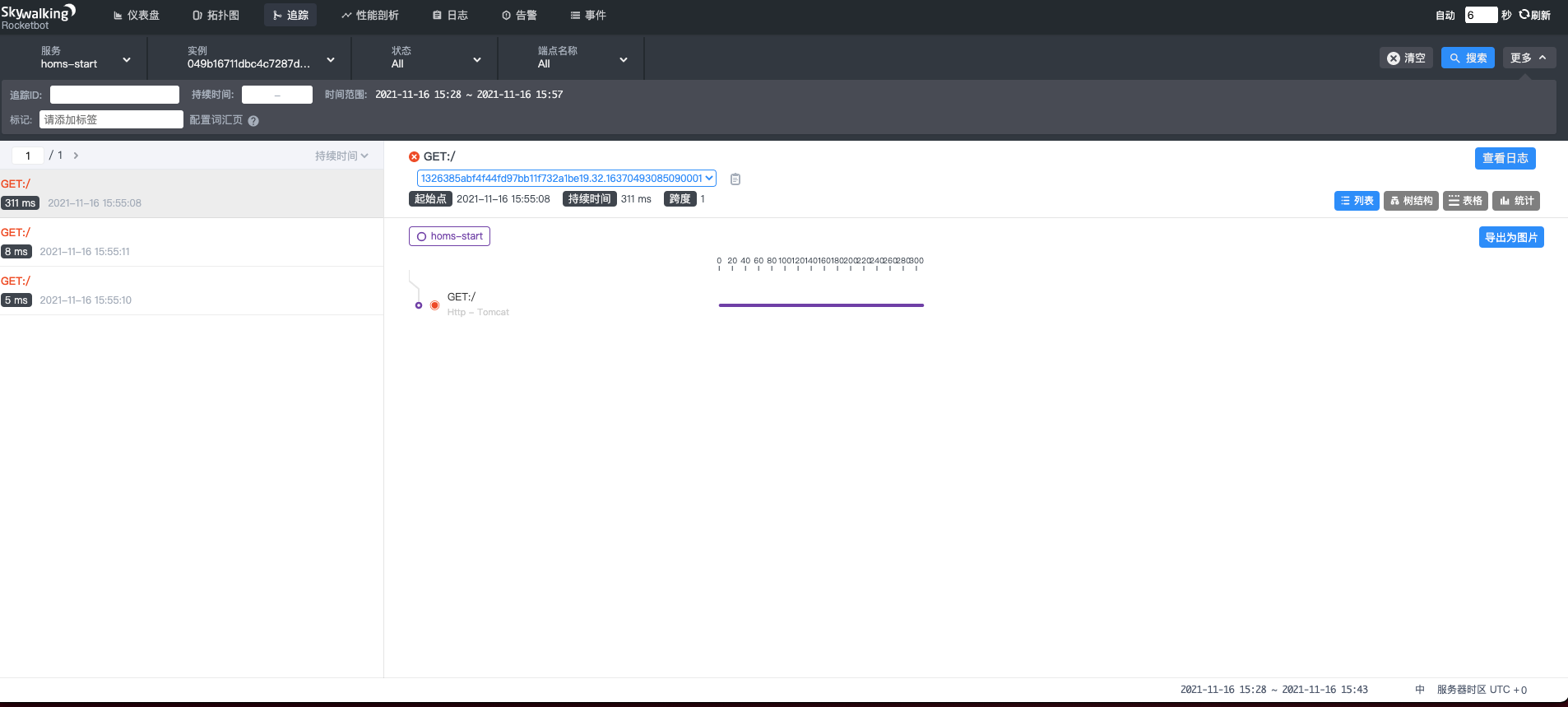This screenshot has height=707, width=1568.
Task: Switch to 树结构 tree view
Action: (1410, 201)
